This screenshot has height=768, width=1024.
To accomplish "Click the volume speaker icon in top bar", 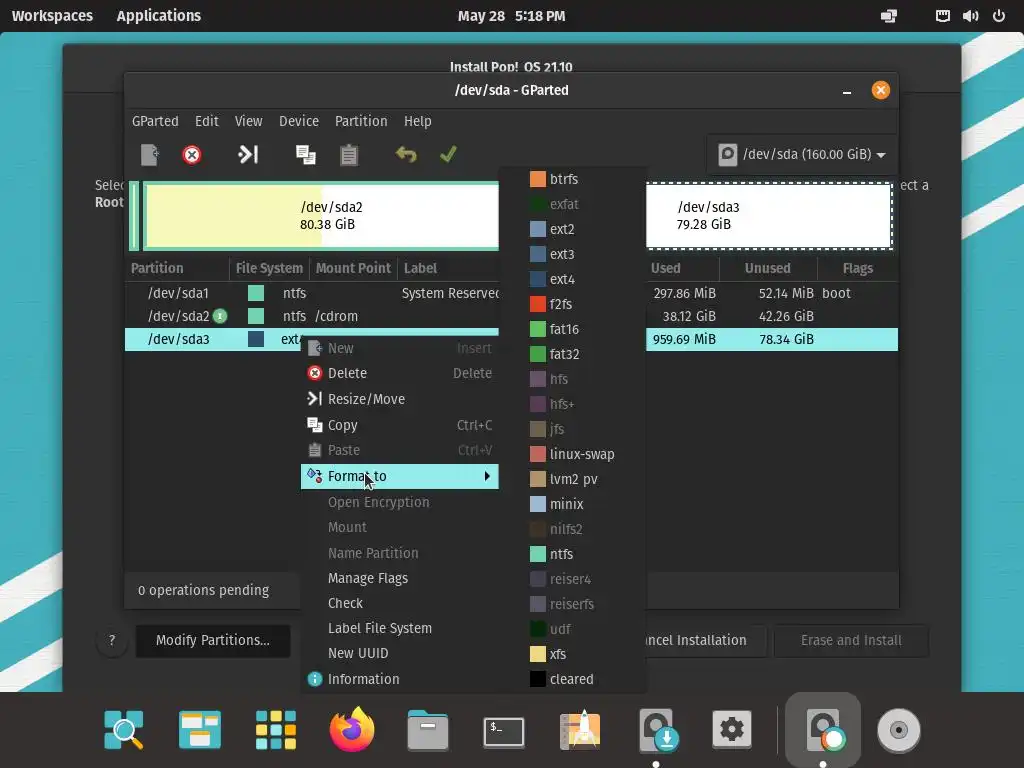I will [970, 16].
